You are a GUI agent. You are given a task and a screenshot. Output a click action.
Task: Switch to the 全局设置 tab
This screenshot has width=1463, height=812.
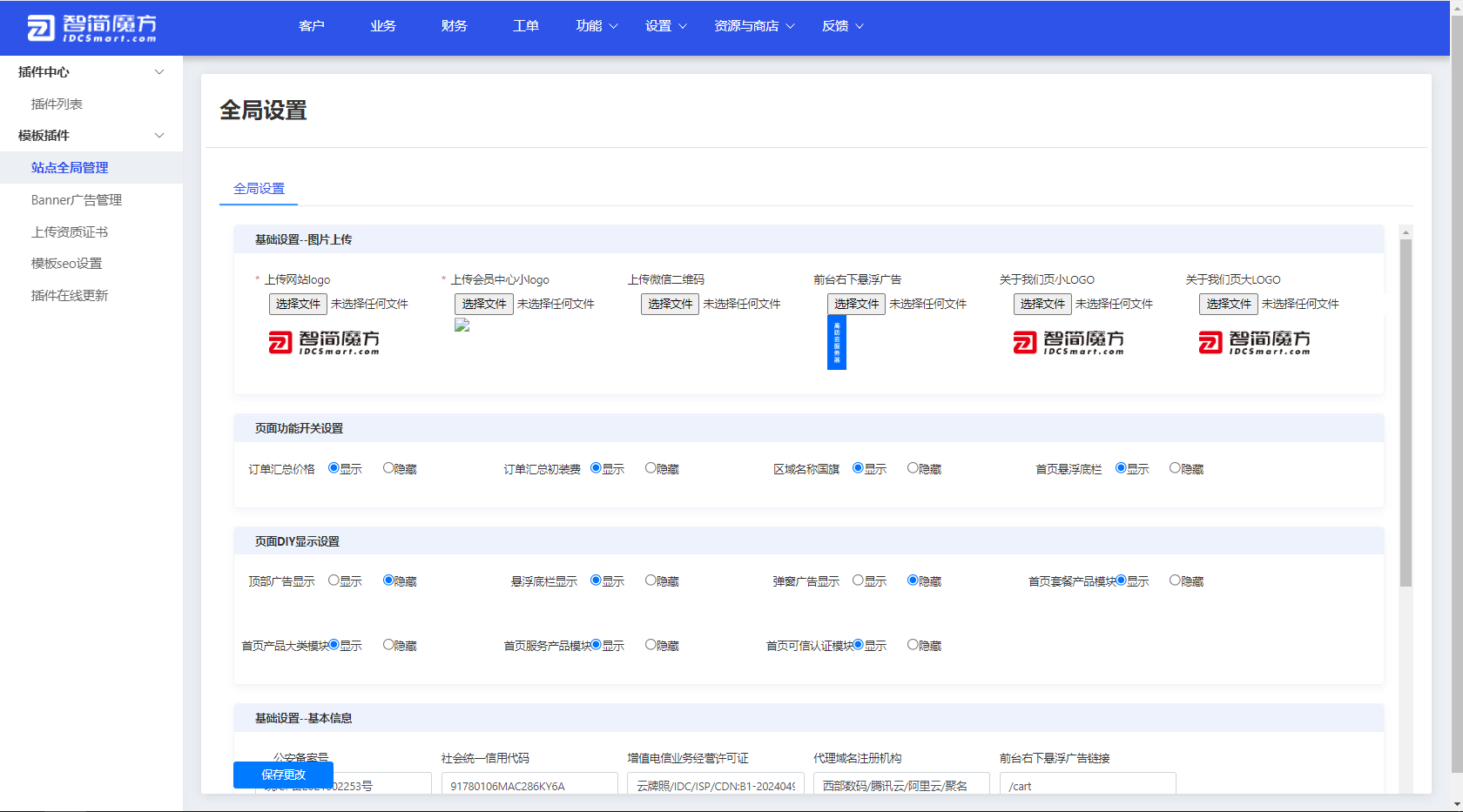258,188
